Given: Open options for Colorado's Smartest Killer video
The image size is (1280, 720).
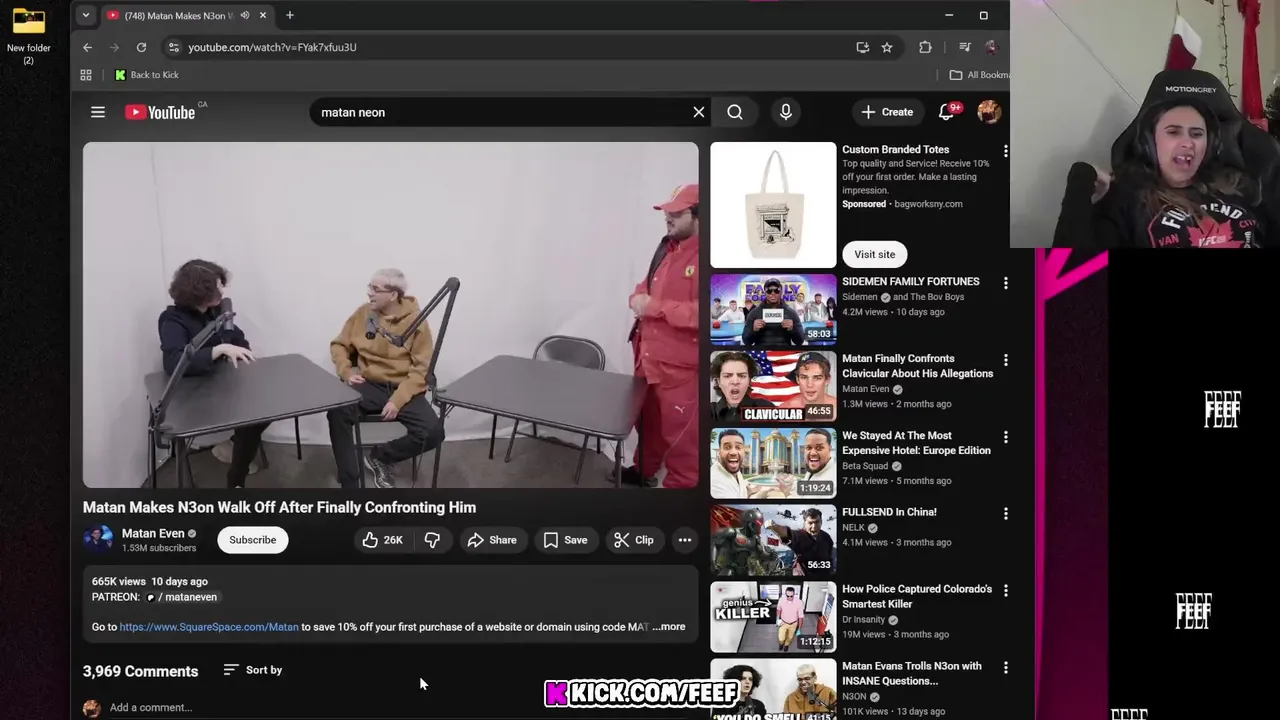Looking at the screenshot, I should pyautogui.click(x=1005, y=591).
